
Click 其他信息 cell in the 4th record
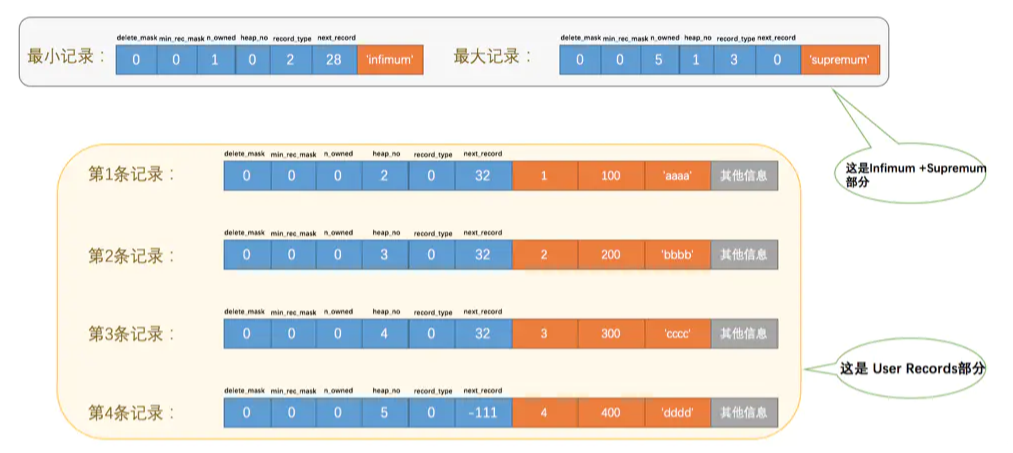(744, 412)
